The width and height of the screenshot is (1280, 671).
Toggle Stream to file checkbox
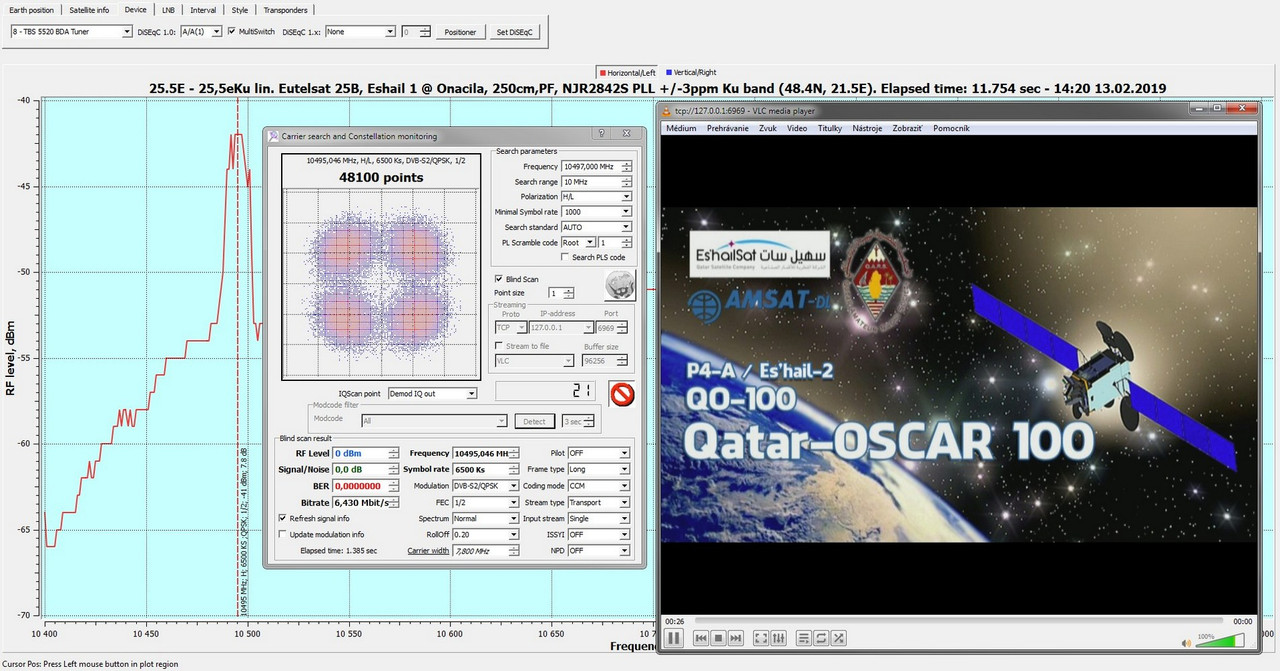click(499, 346)
